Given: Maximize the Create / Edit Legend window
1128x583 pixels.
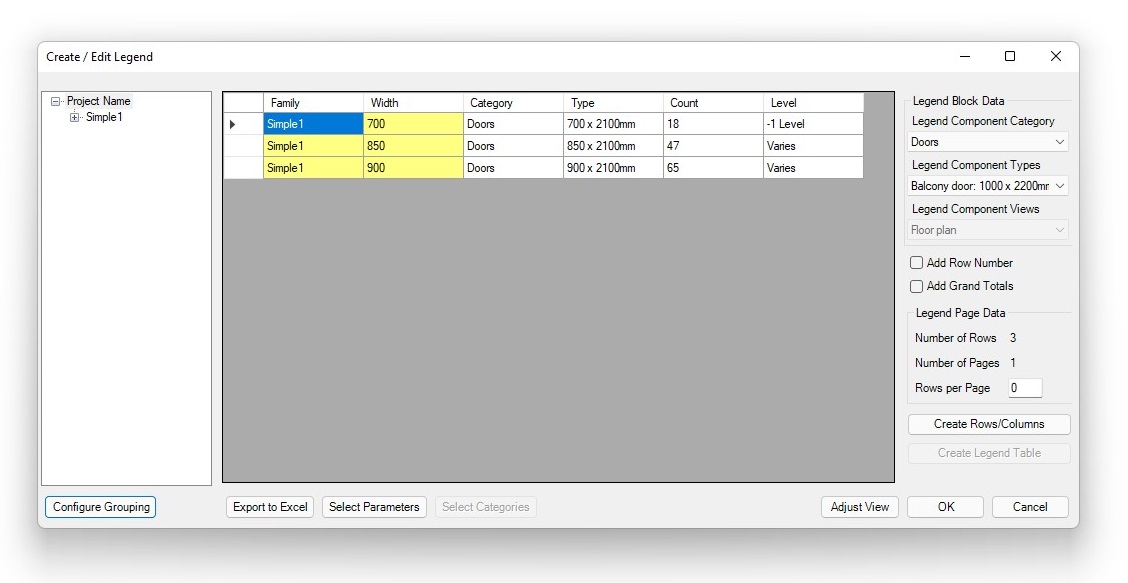Looking at the screenshot, I should [1010, 57].
